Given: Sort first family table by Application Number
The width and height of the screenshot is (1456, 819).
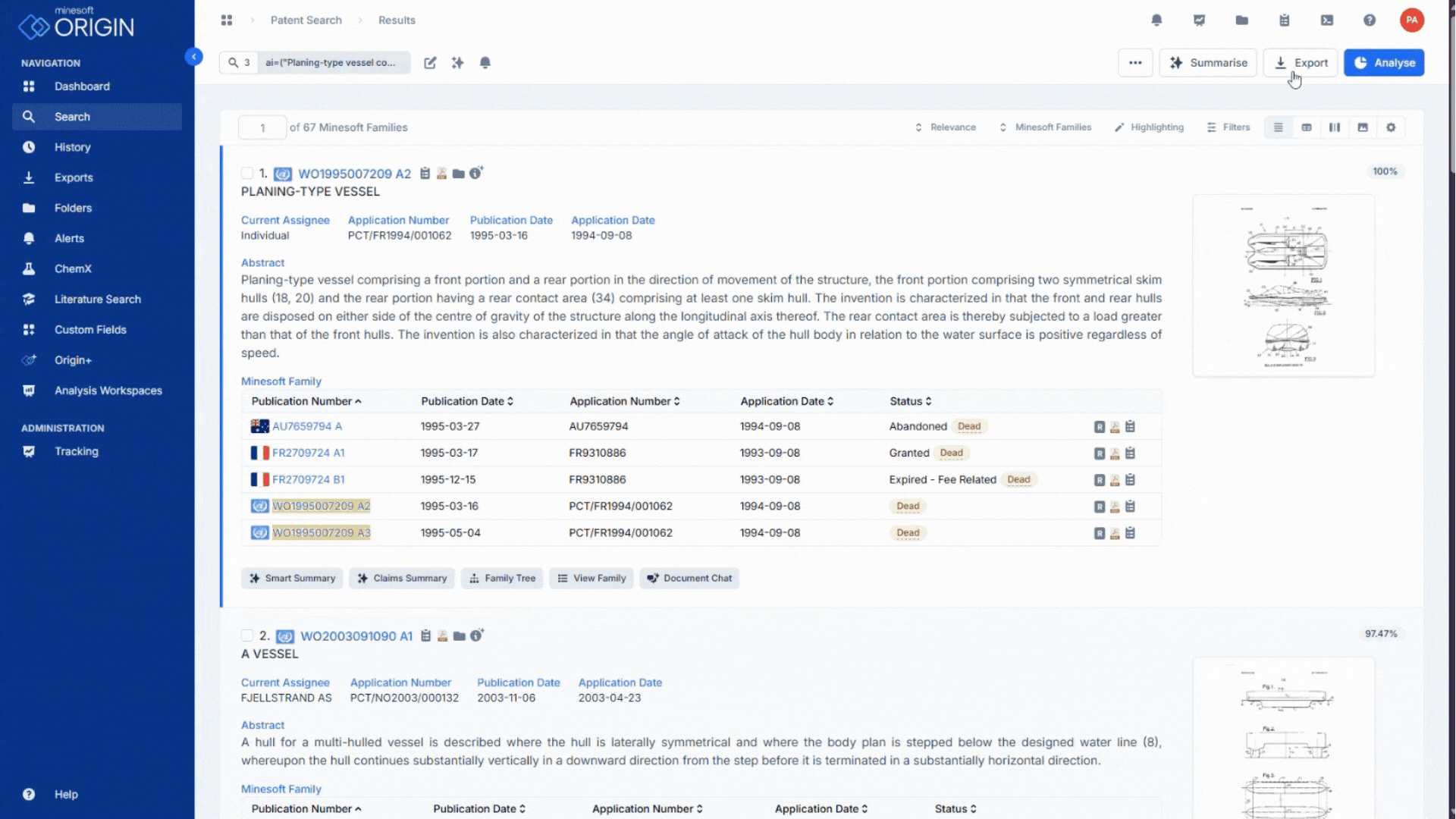Looking at the screenshot, I should pos(625,401).
